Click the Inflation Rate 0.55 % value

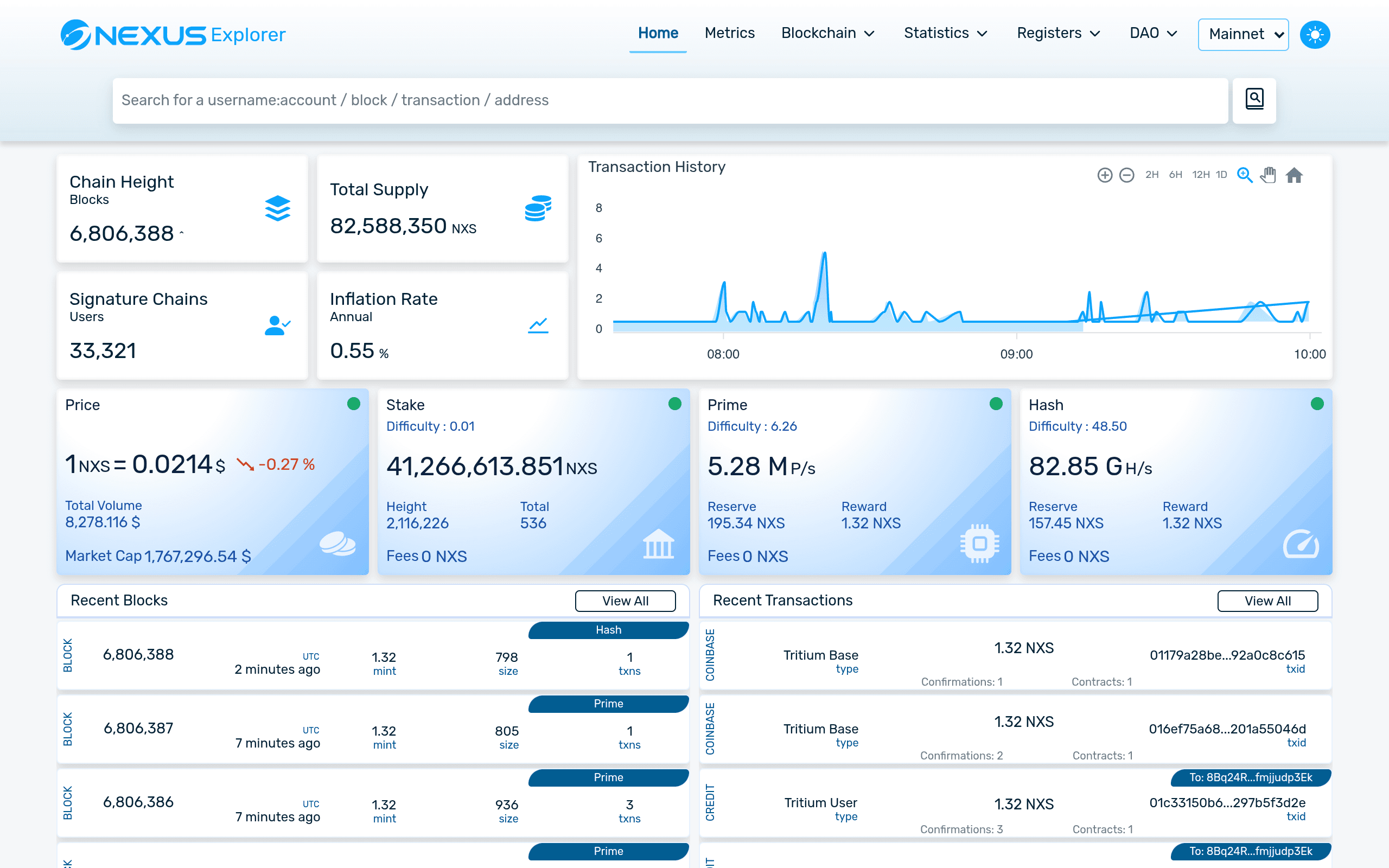pyautogui.click(x=359, y=351)
